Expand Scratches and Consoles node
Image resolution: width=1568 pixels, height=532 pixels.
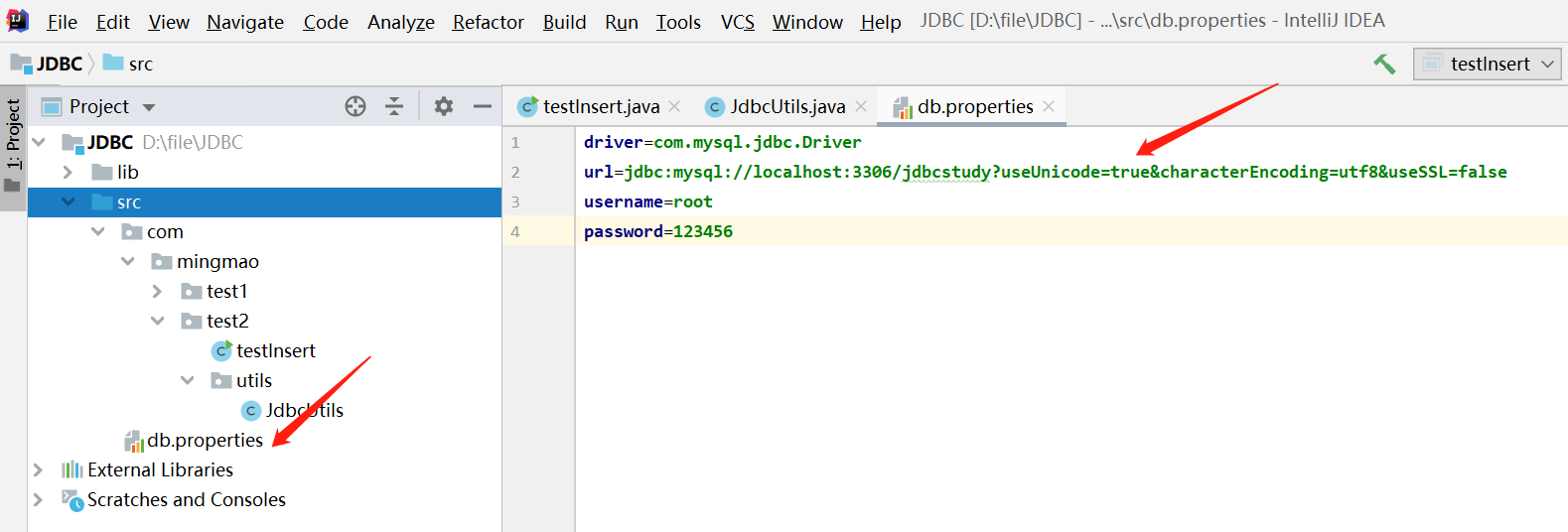[x=38, y=499]
